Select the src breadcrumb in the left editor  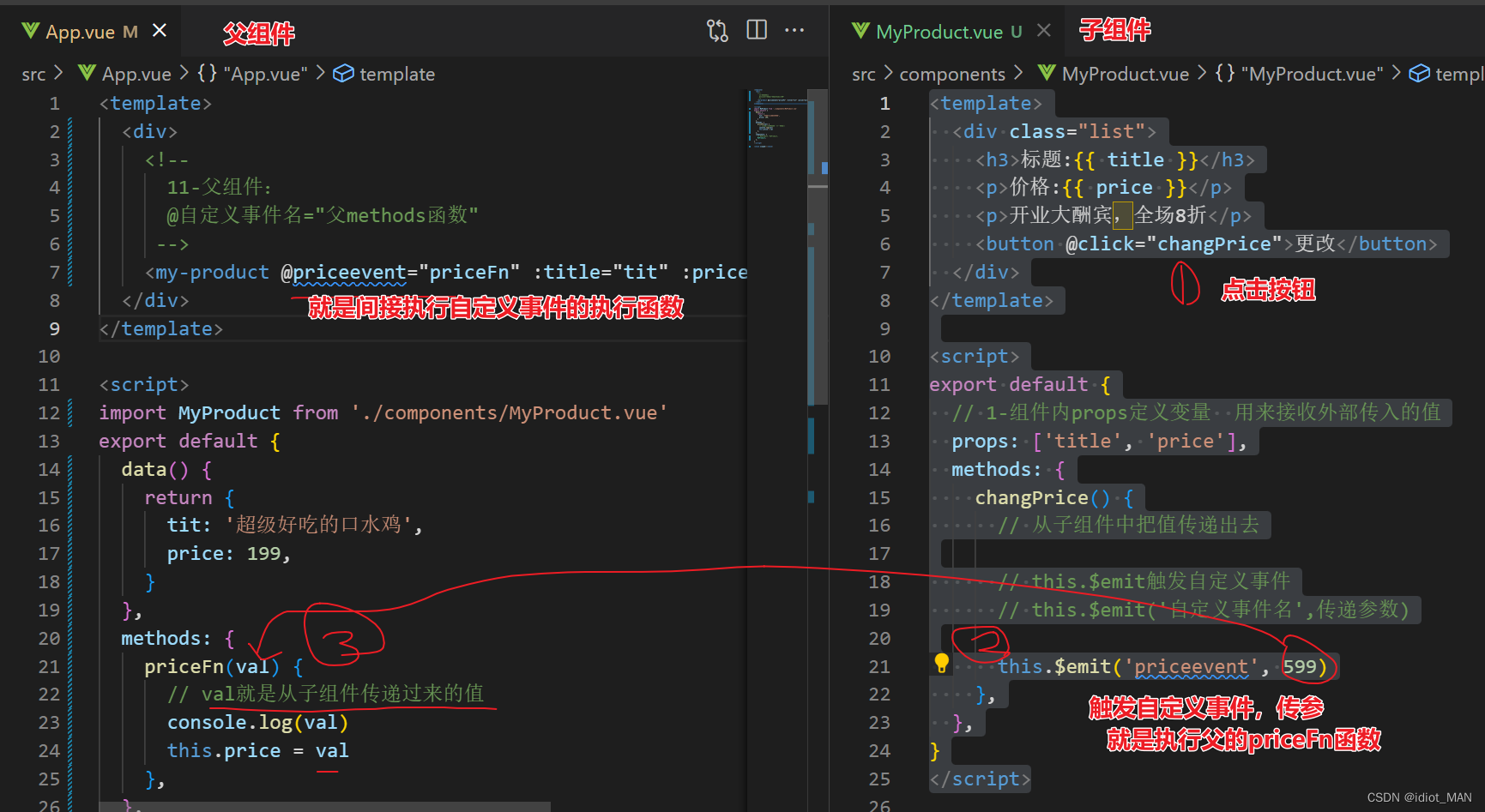click(33, 75)
